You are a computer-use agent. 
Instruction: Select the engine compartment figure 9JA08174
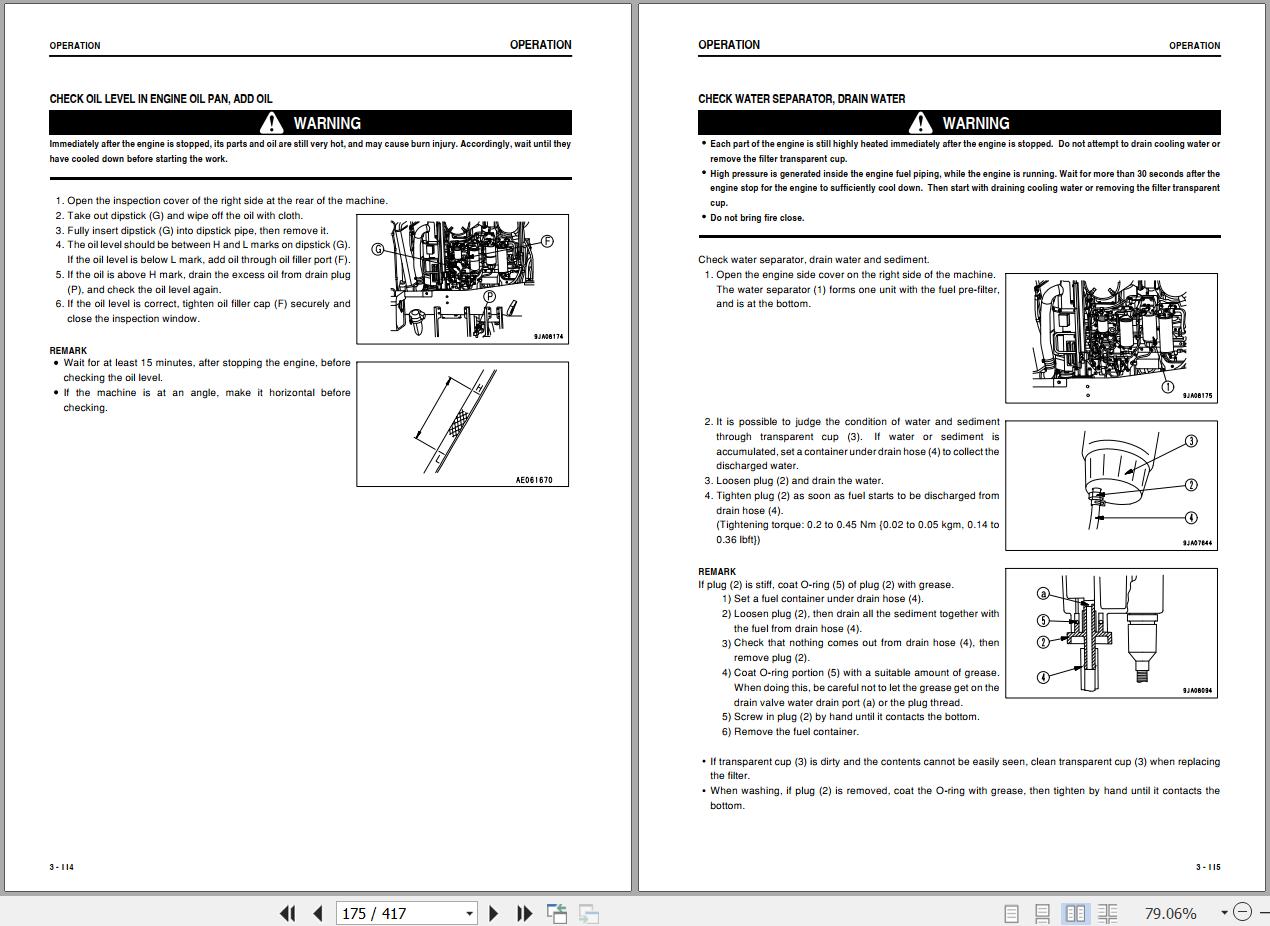click(462, 279)
